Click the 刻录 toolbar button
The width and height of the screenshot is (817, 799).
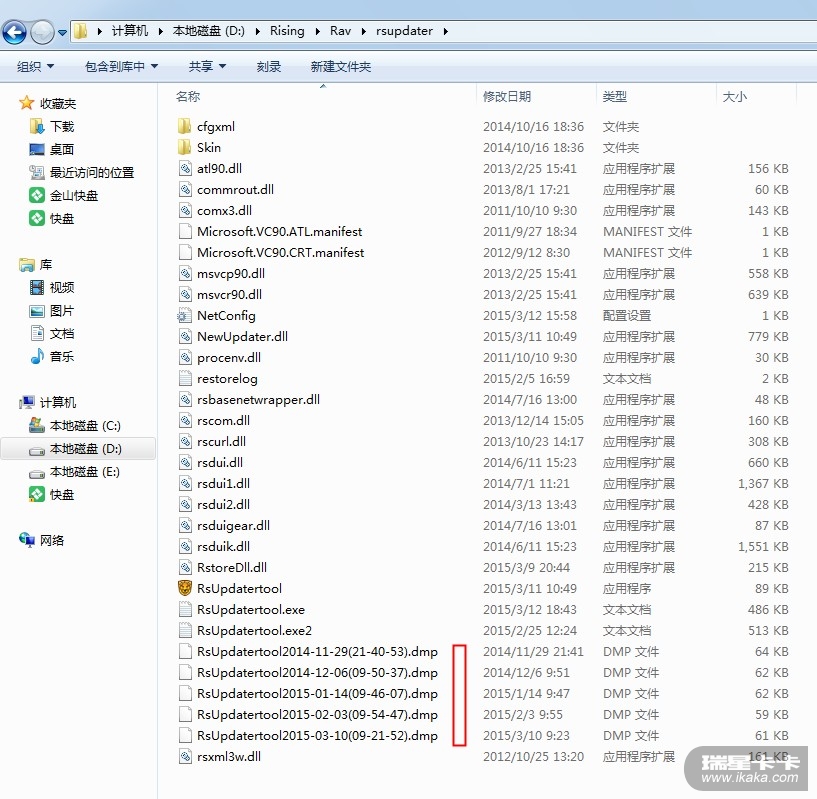coord(269,66)
